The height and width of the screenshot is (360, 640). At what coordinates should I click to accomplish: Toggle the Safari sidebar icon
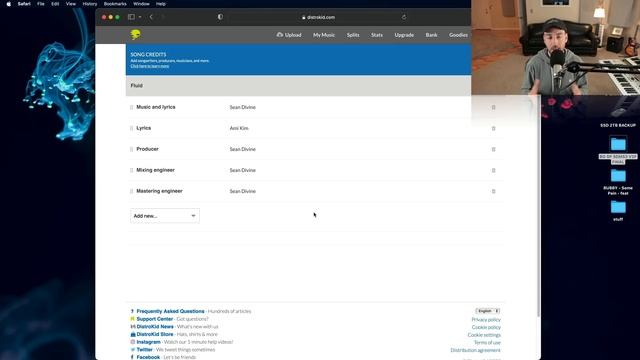coord(131,17)
